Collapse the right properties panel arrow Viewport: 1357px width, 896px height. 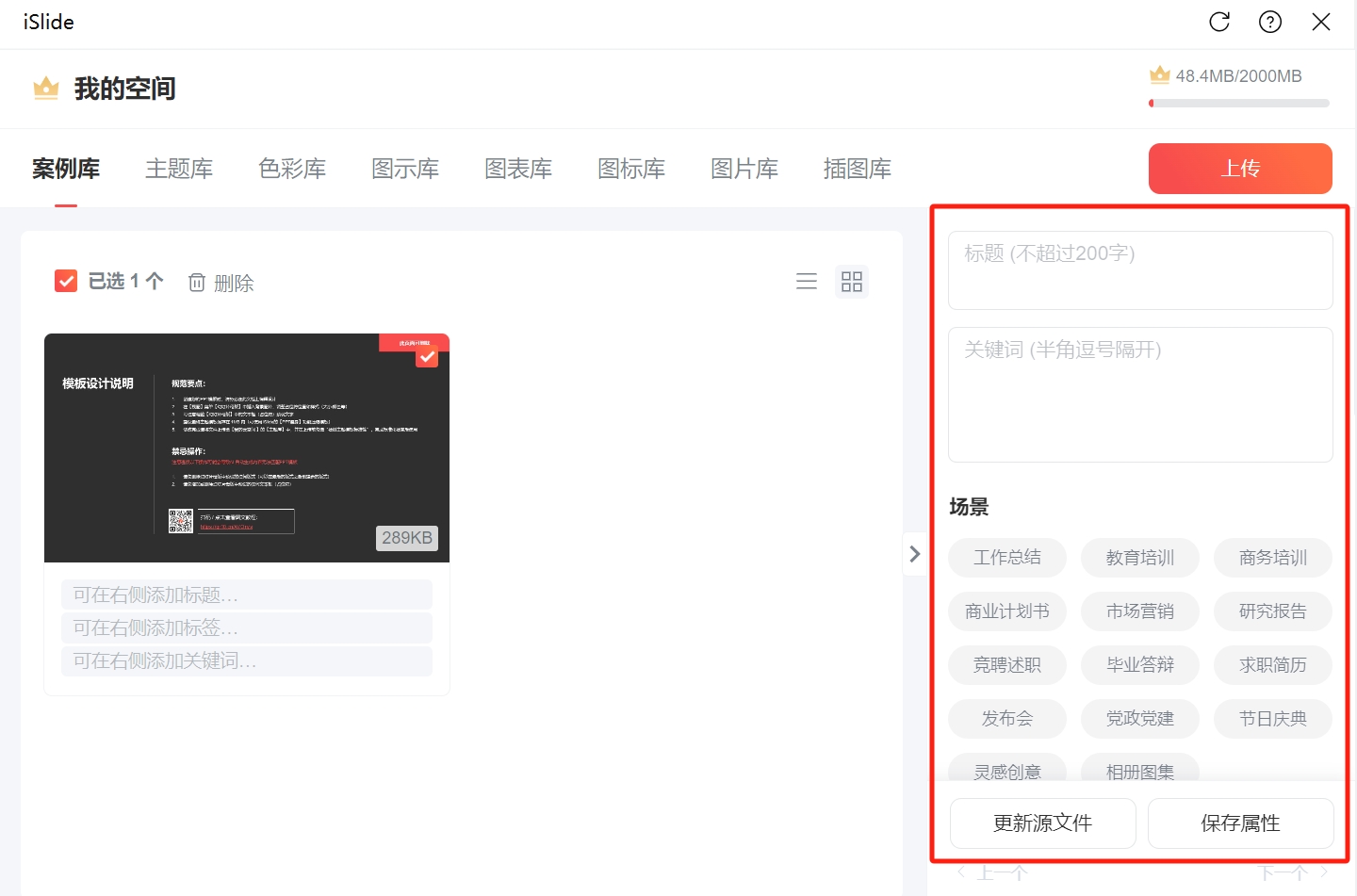tap(914, 554)
